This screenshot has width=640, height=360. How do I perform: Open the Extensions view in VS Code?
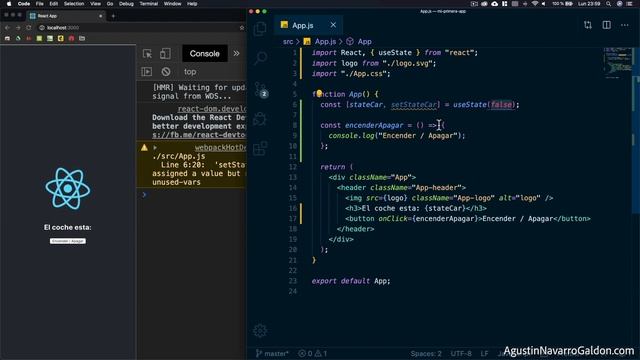coord(260,148)
